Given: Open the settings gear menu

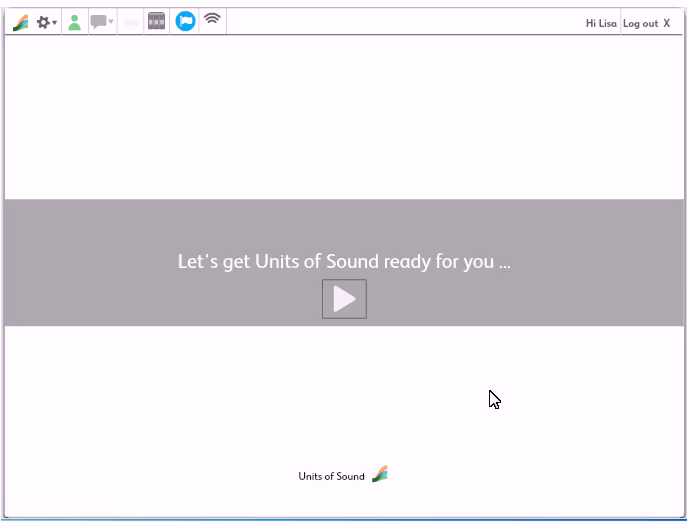Looking at the screenshot, I should [47, 22].
